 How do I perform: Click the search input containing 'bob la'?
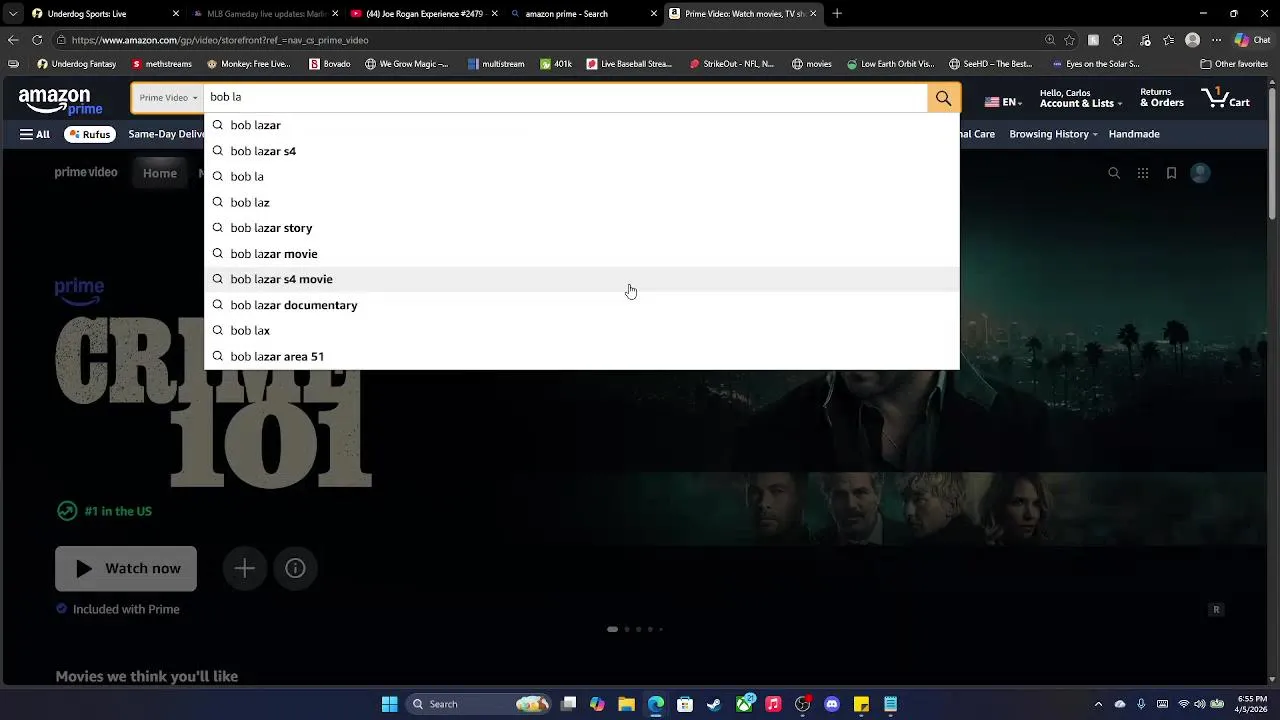click(x=566, y=98)
